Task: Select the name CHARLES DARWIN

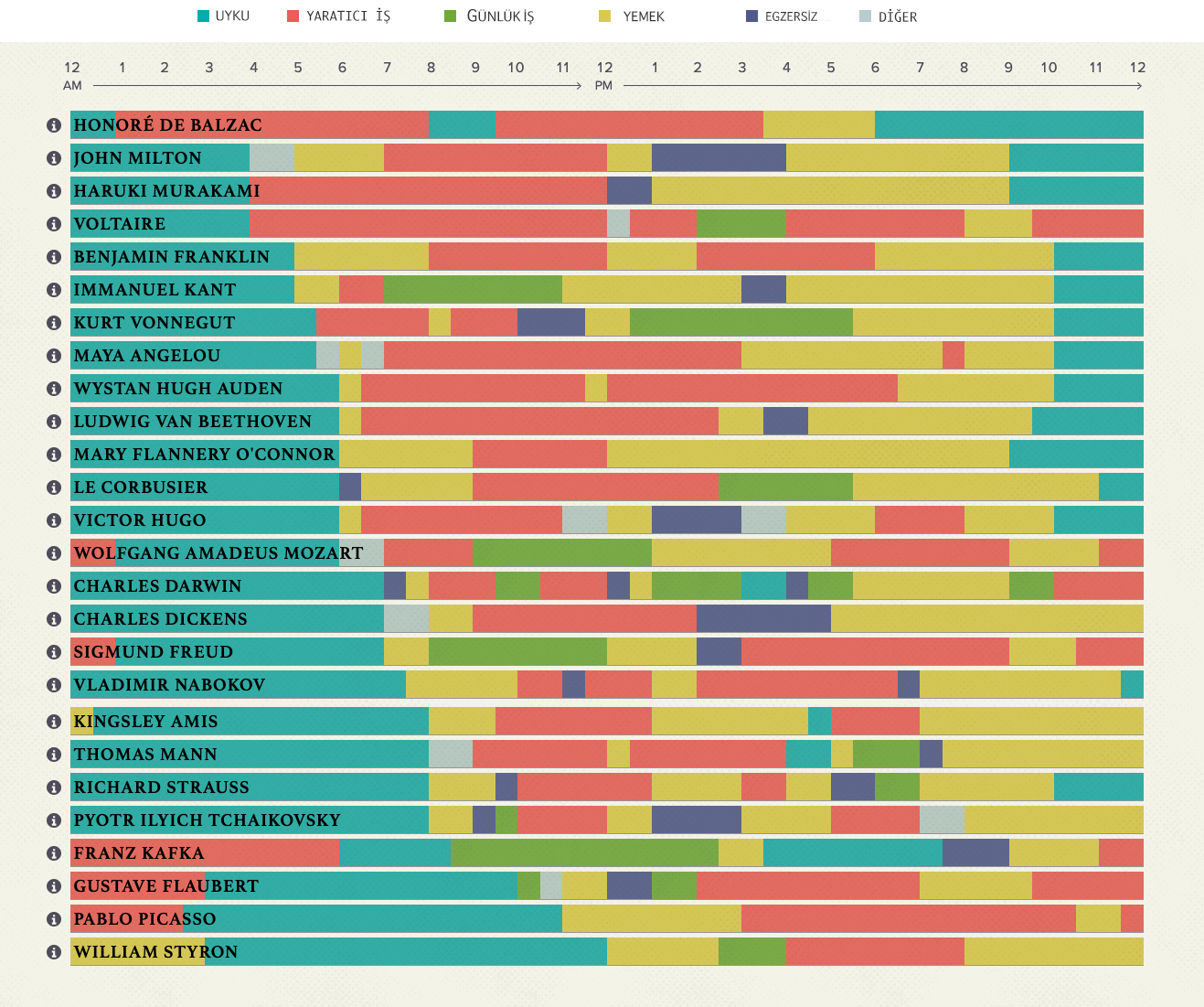Action: (157, 586)
